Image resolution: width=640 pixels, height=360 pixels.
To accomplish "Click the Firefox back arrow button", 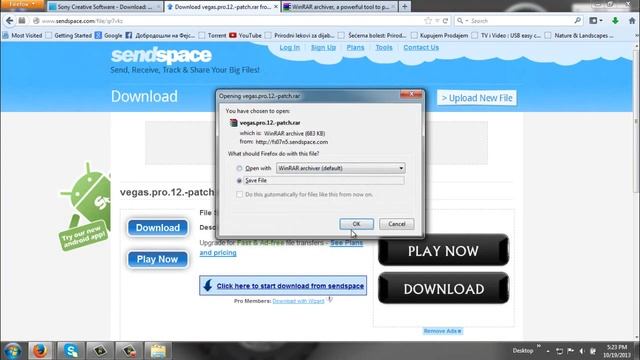I will (x=10, y=20).
